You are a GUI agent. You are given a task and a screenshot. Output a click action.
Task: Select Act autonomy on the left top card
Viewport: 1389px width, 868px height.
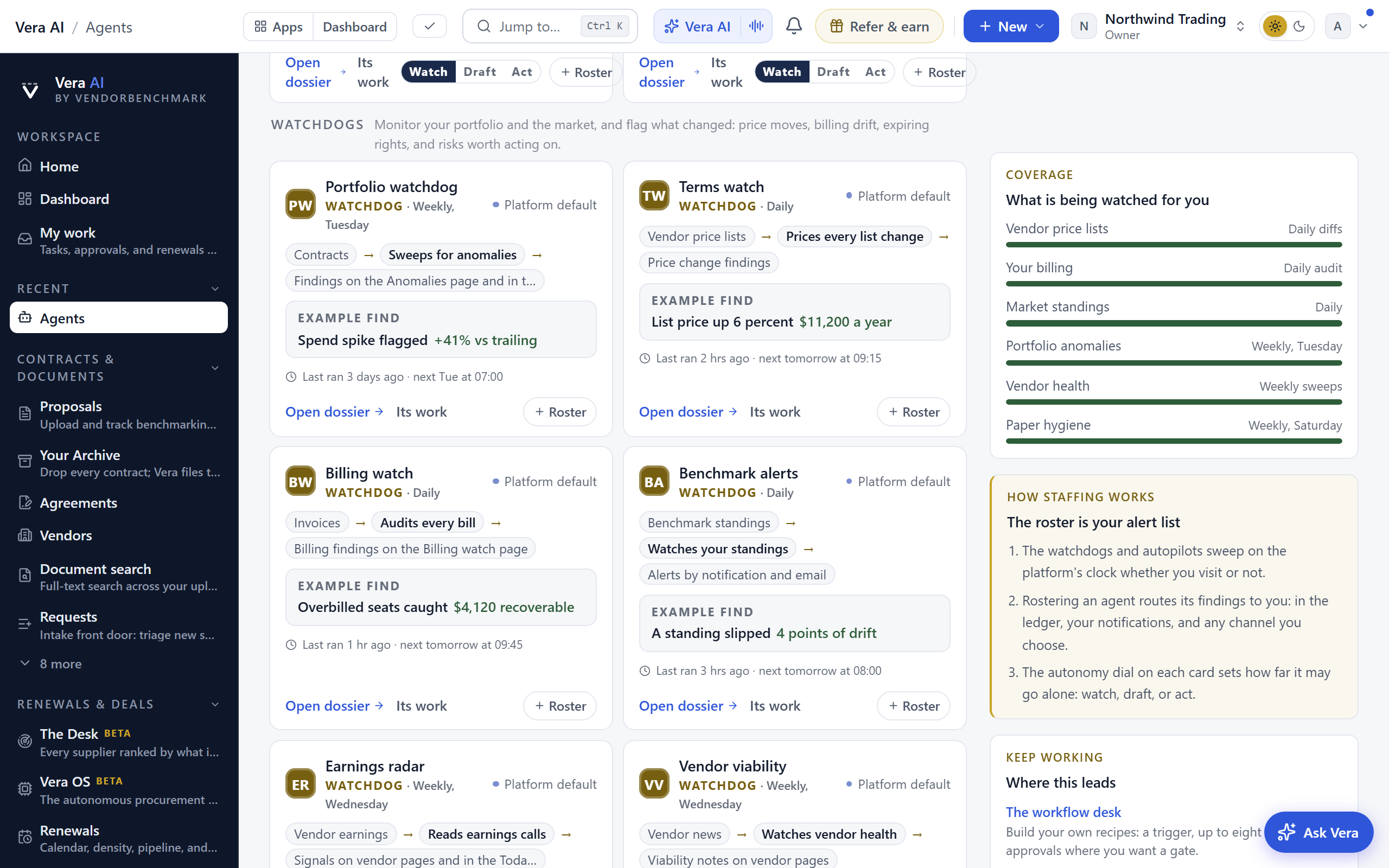522,72
